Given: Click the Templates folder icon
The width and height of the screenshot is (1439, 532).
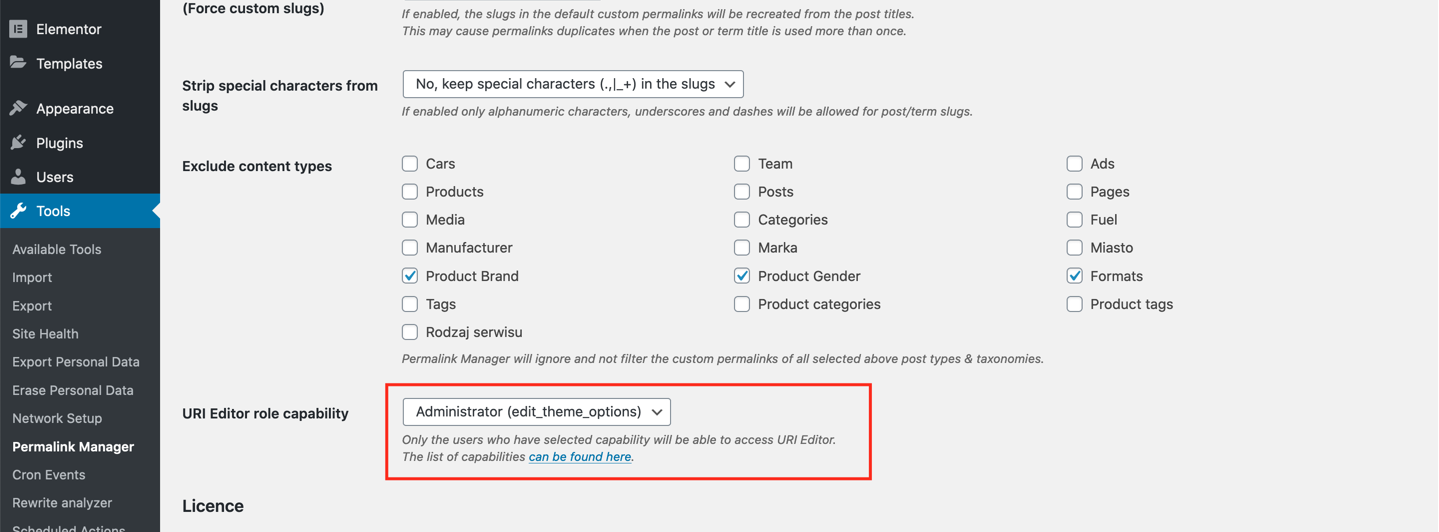Looking at the screenshot, I should tap(18, 63).
